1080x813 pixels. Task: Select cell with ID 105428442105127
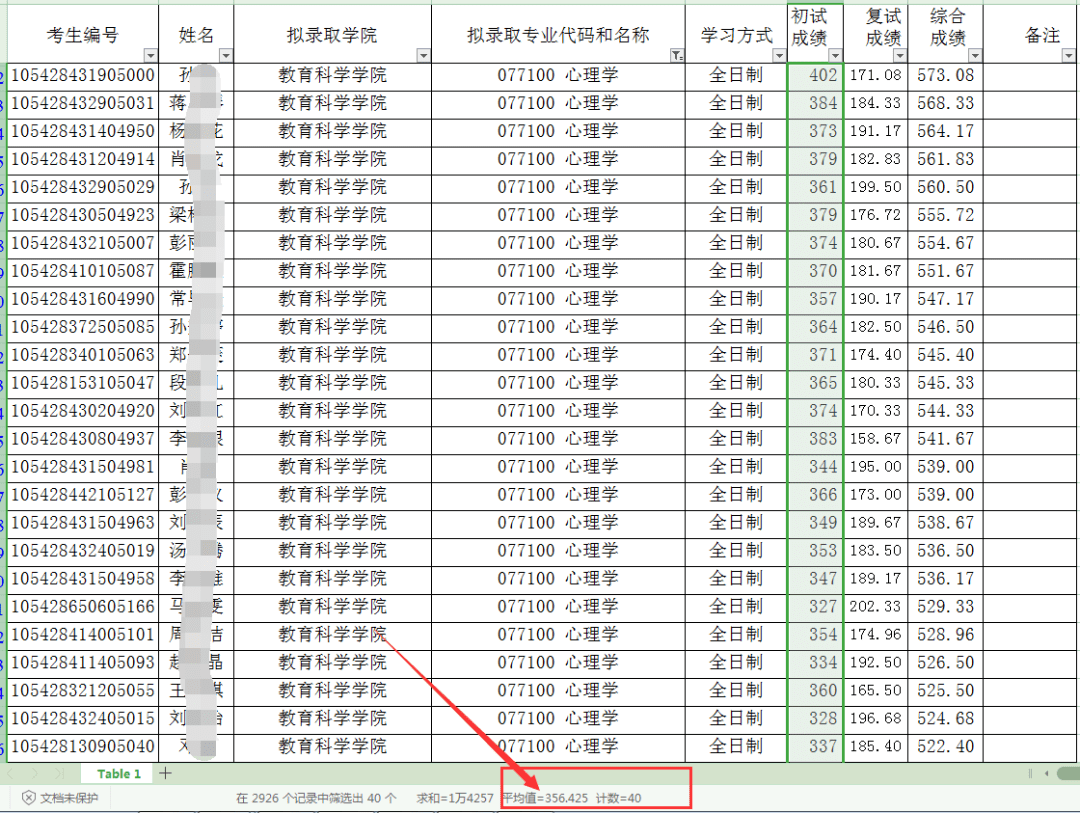tap(83, 495)
